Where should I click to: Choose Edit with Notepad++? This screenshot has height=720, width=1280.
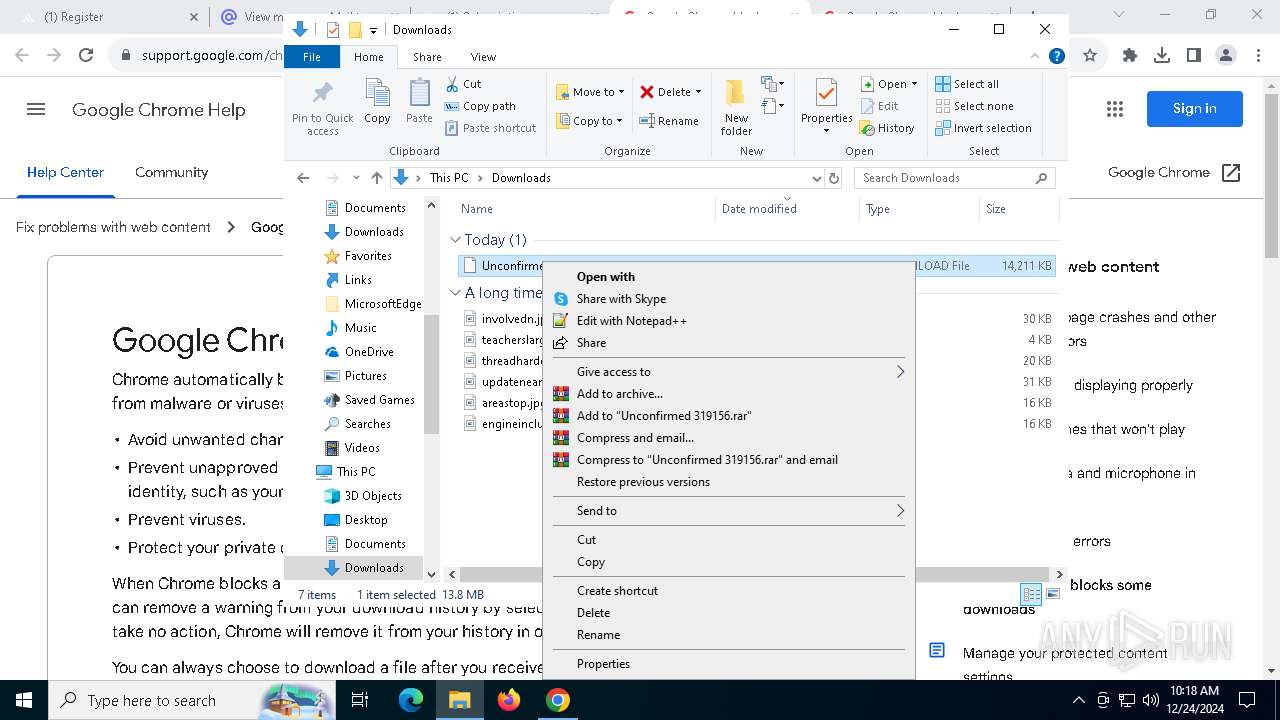pos(728,321)
